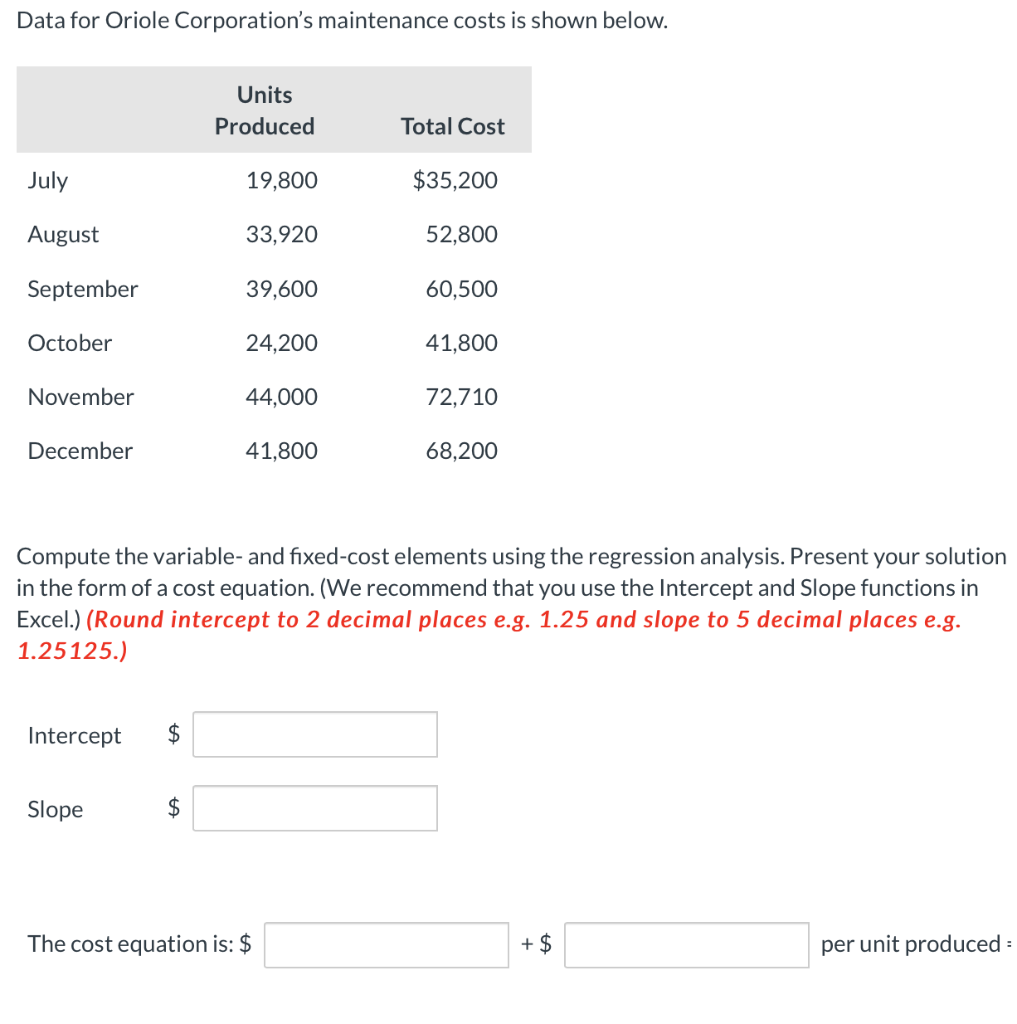Select the October row label
Screen dimensions: 1017x1024
pos(69,342)
